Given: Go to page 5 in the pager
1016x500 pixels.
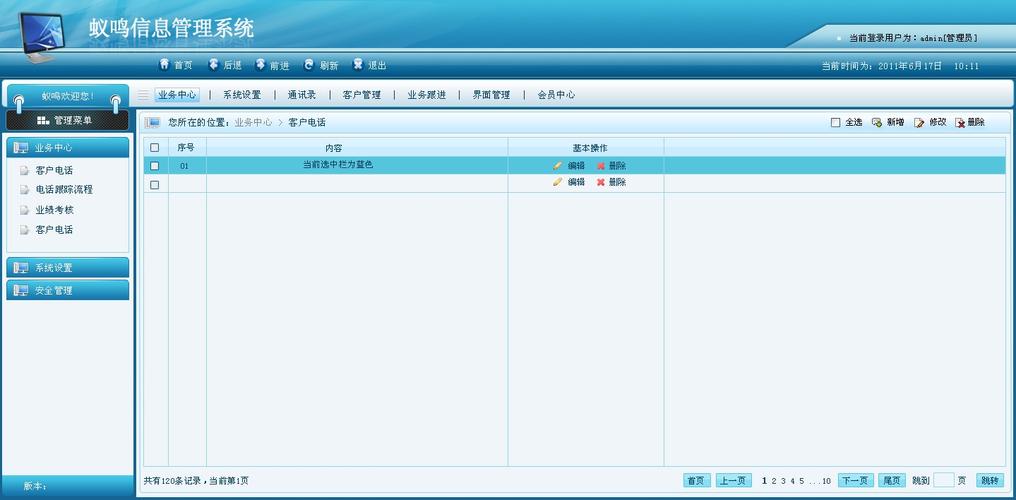Looking at the screenshot, I should click(802, 481).
